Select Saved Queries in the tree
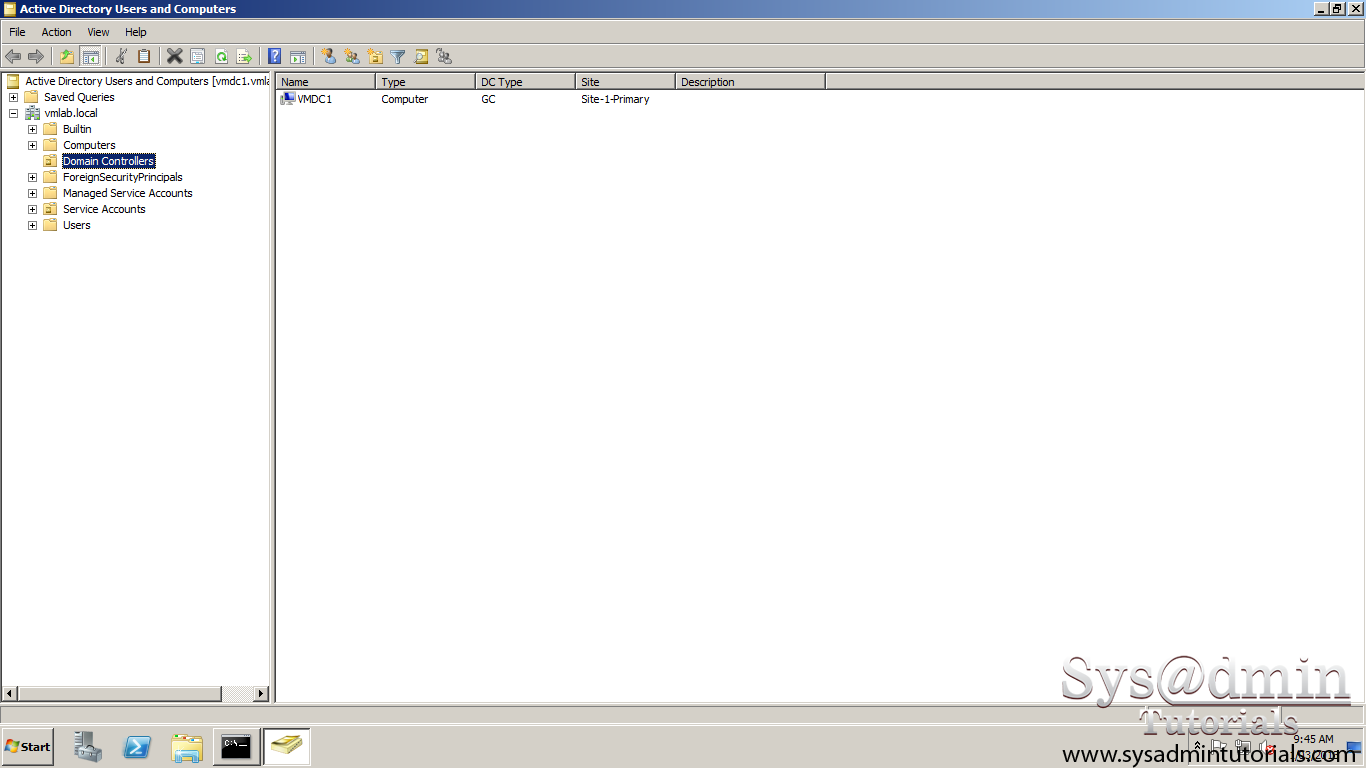The image size is (1366, 768). point(79,97)
